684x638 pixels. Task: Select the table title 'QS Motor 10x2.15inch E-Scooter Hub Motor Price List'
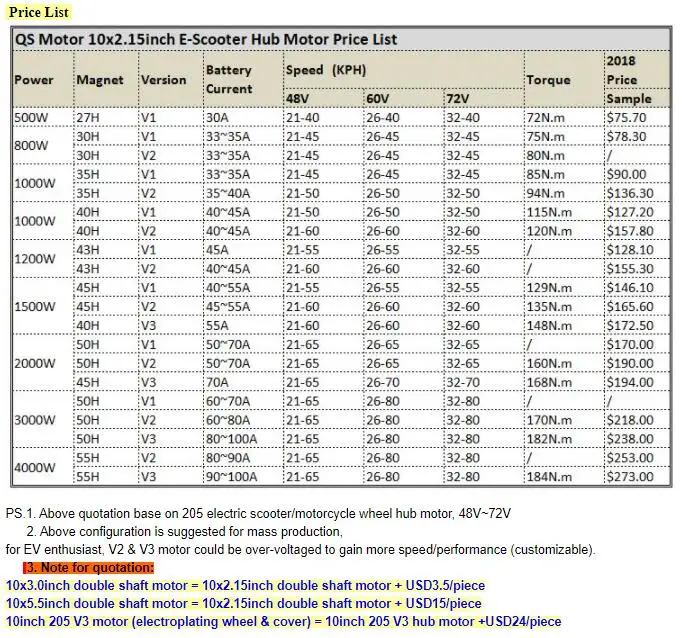(206, 40)
